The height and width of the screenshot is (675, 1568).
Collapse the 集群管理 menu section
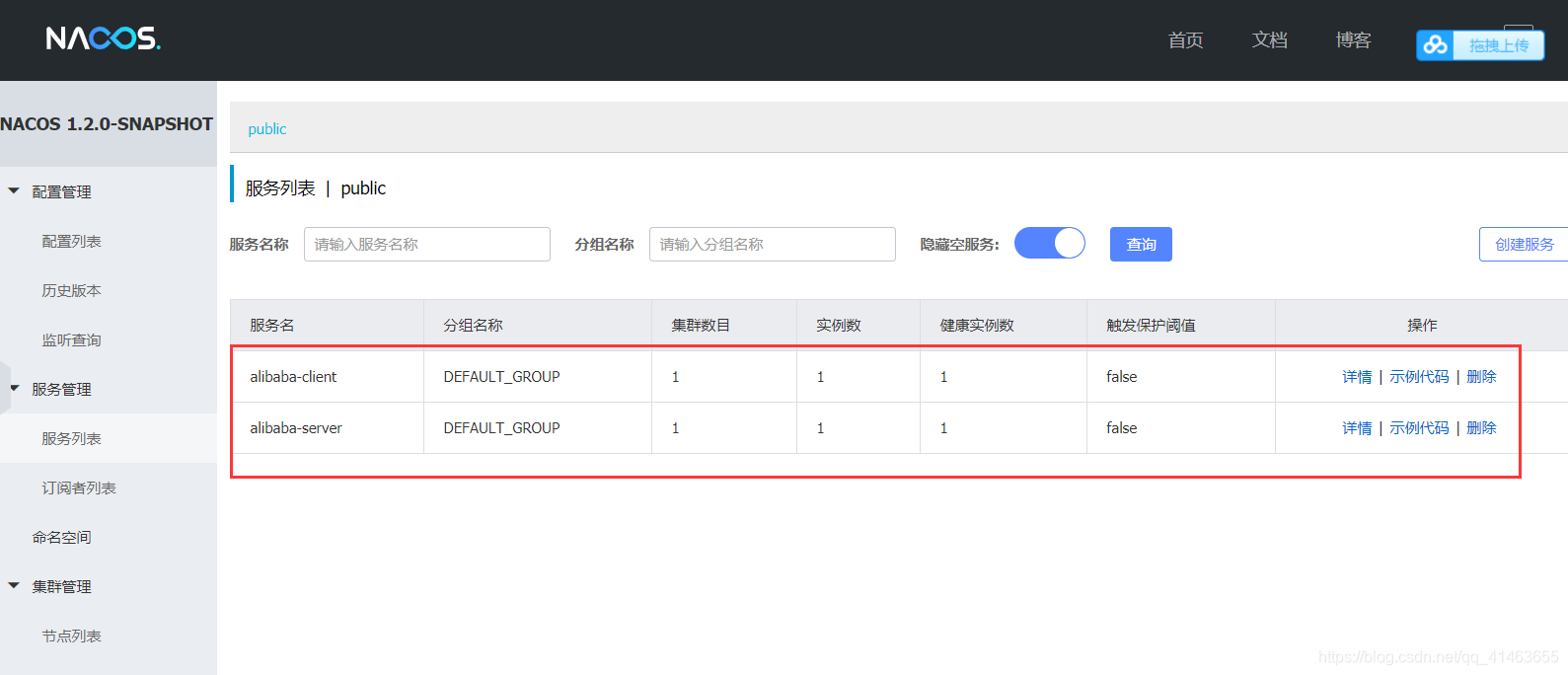[14, 586]
